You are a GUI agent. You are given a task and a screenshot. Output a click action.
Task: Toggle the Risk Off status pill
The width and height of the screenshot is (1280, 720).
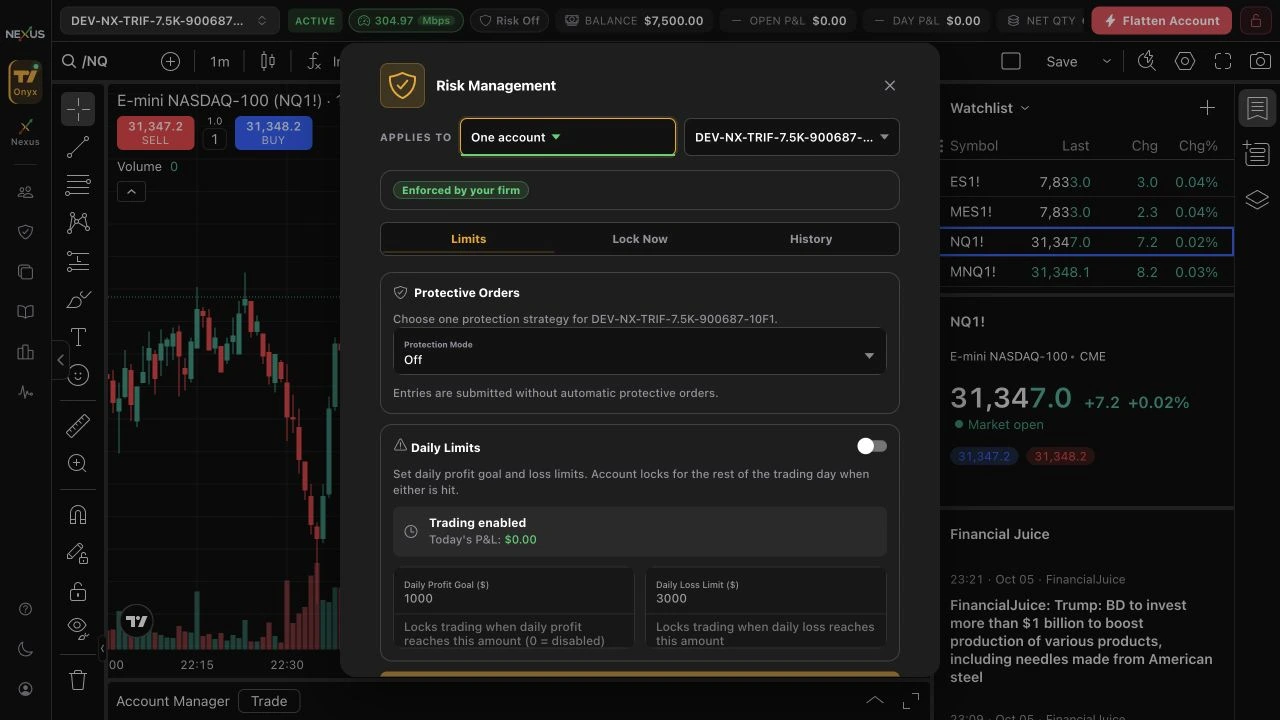pyautogui.click(x=510, y=20)
